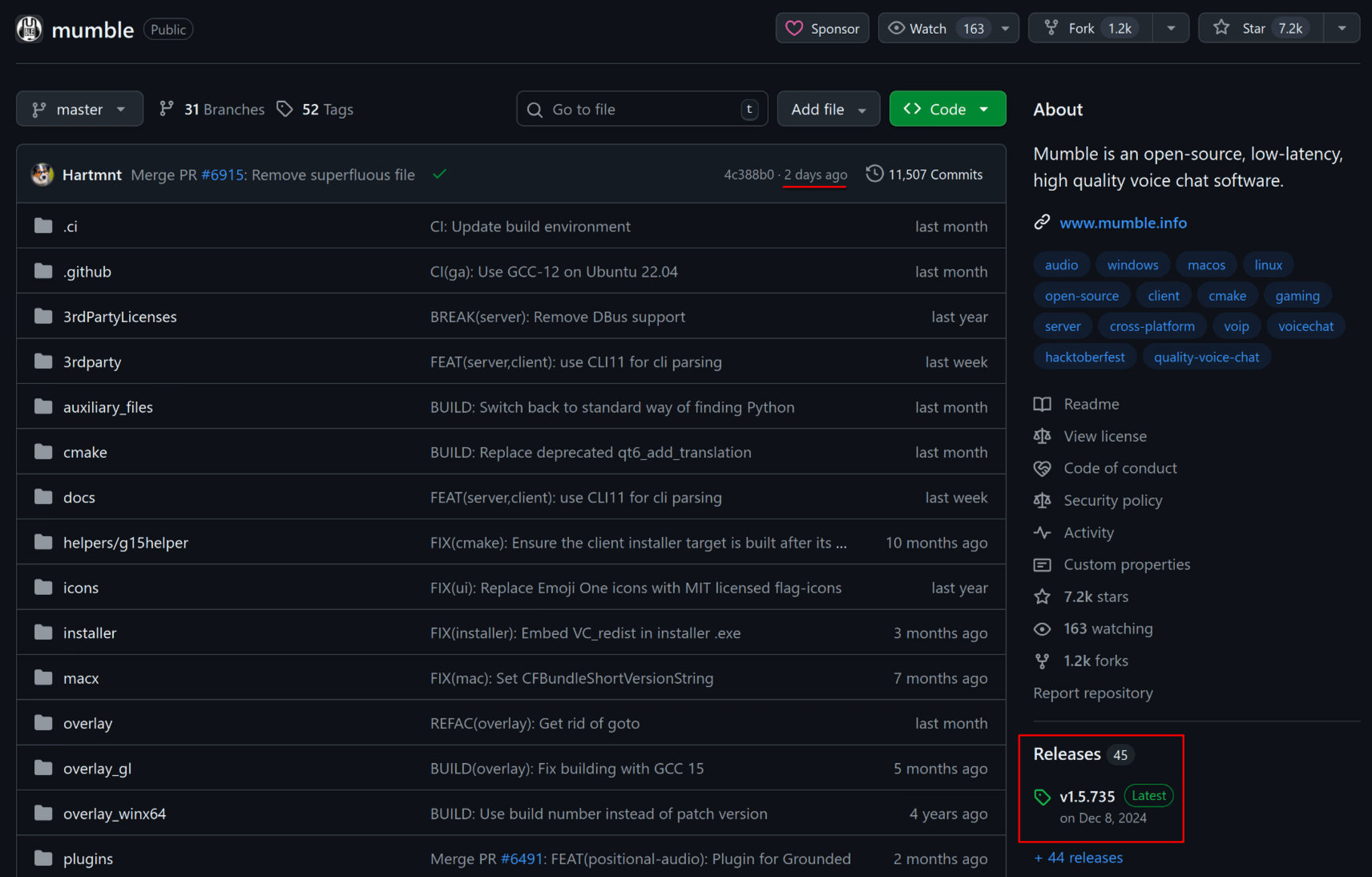Click the 31 Branches link

point(212,109)
